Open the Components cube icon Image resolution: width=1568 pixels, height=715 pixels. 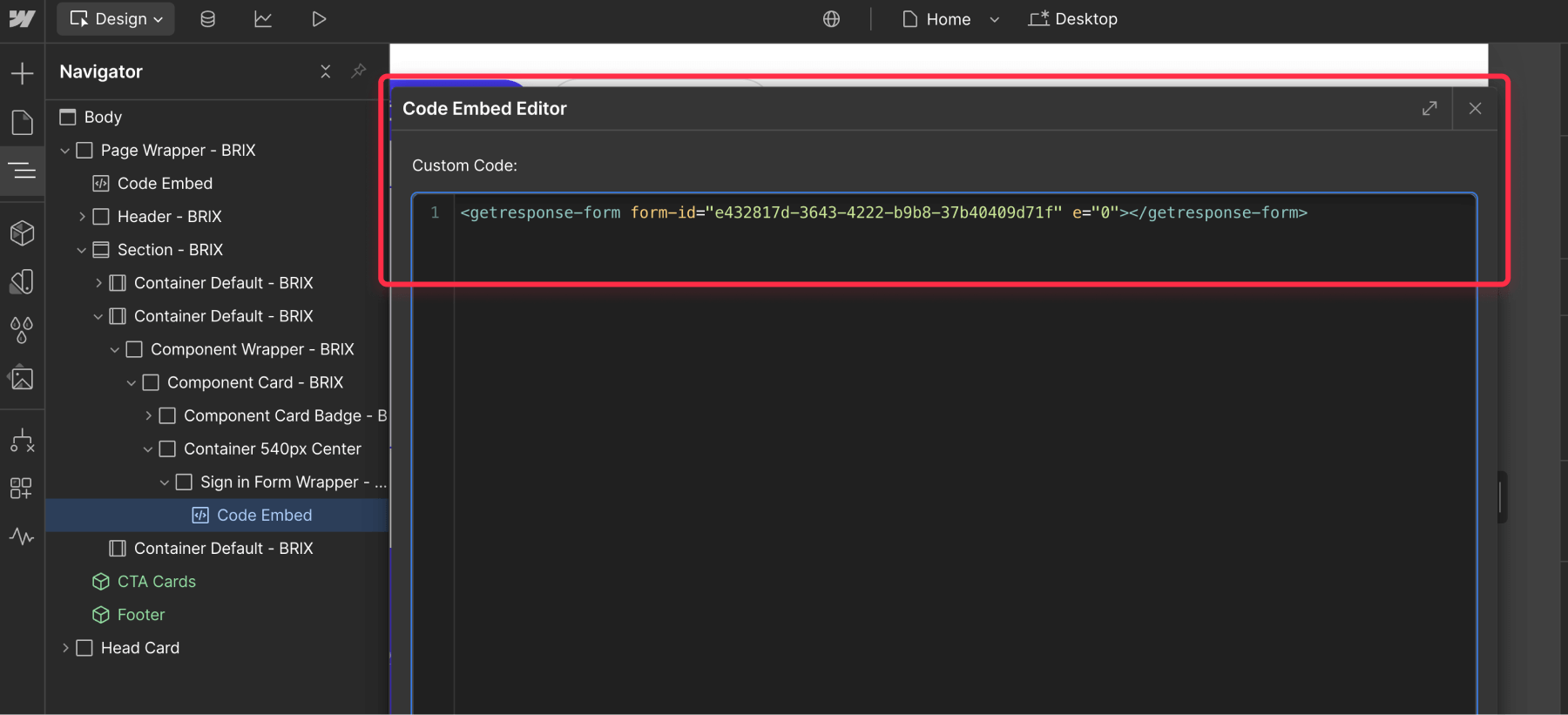[x=22, y=233]
